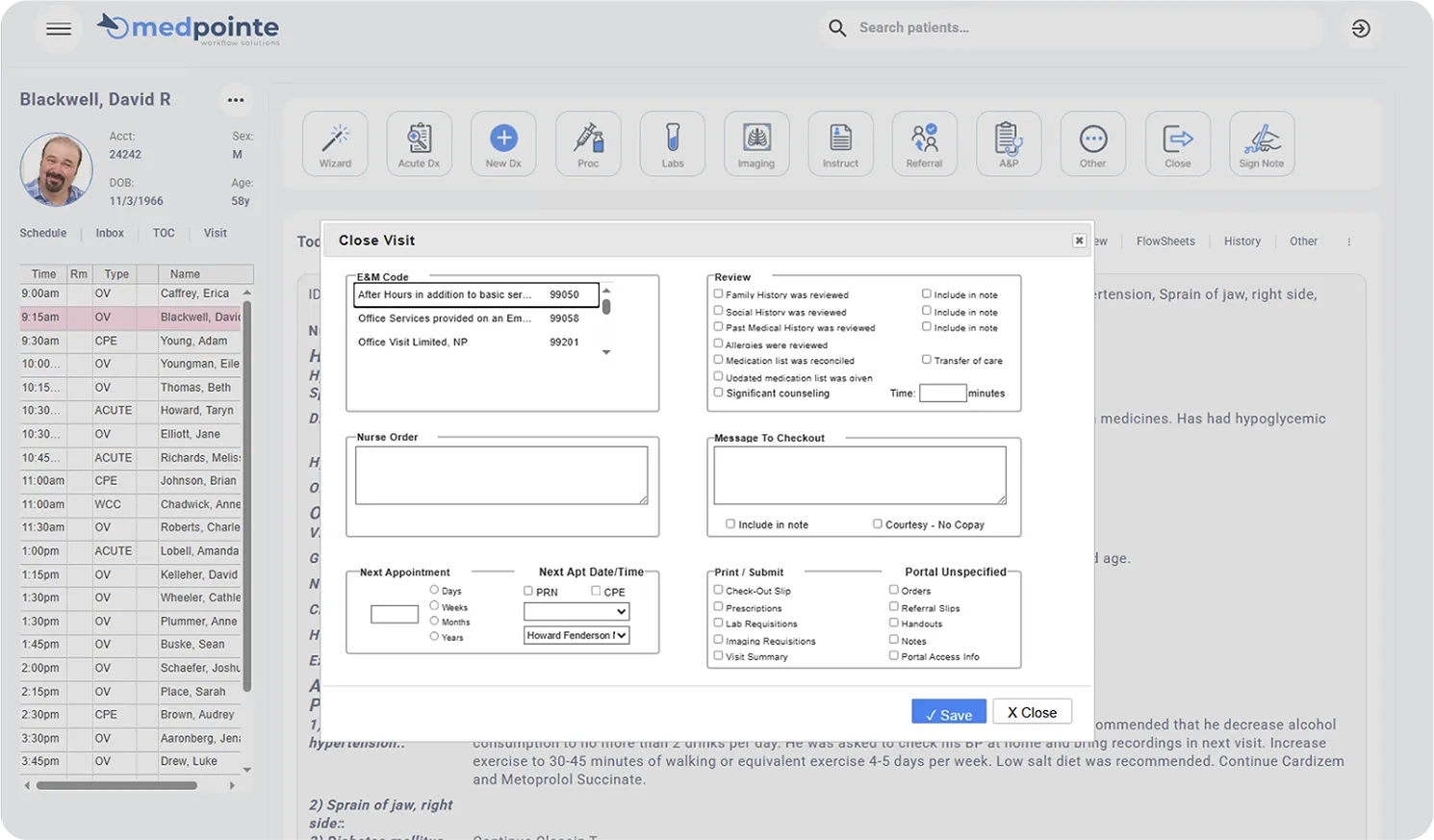1434x840 pixels.
Task: Click the Sign Note icon
Action: (1262, 143)
